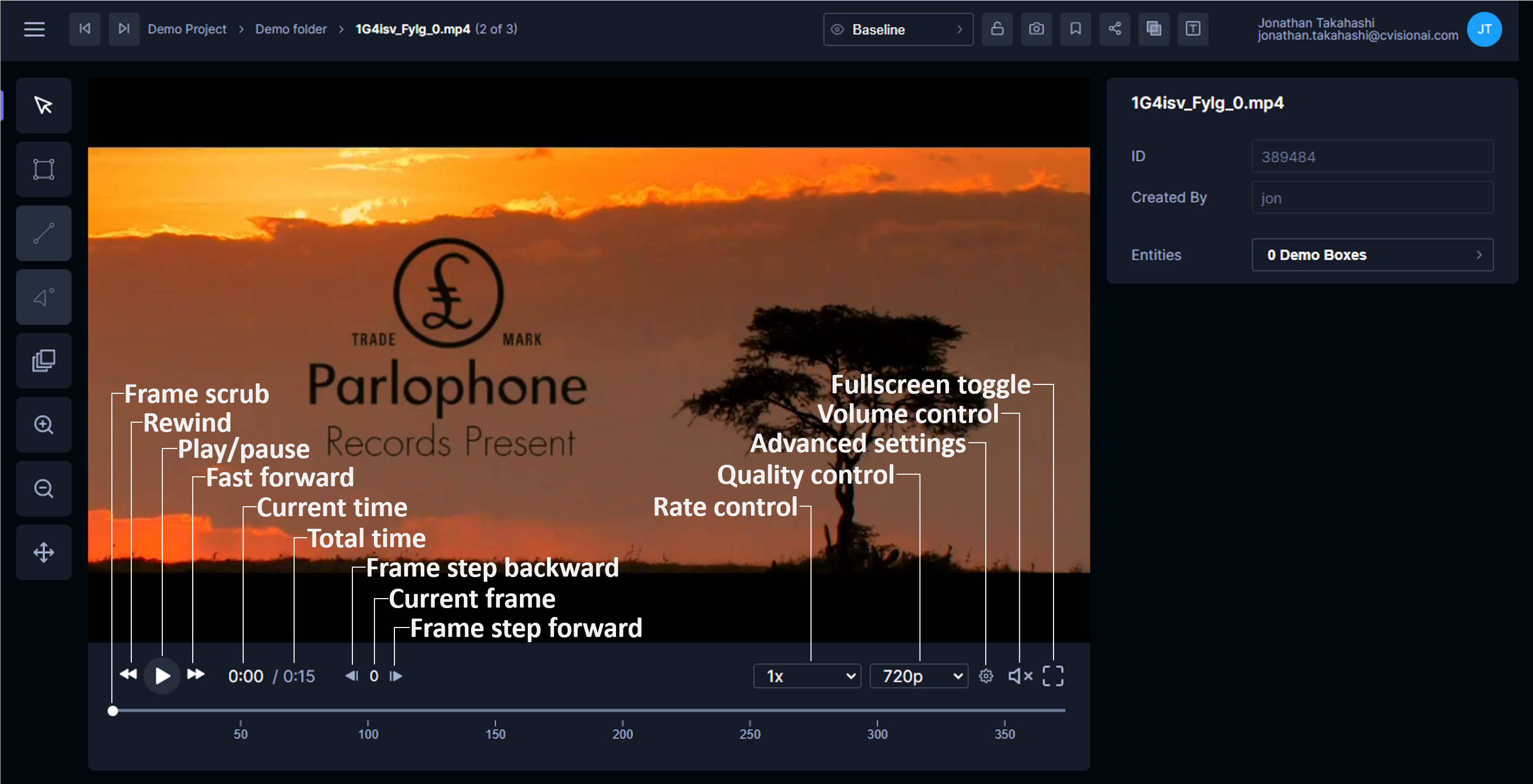Open the playback rate 1x dropdown
Image resolution: width=1533 pixels, height=784 pixels.
[806, 676]
